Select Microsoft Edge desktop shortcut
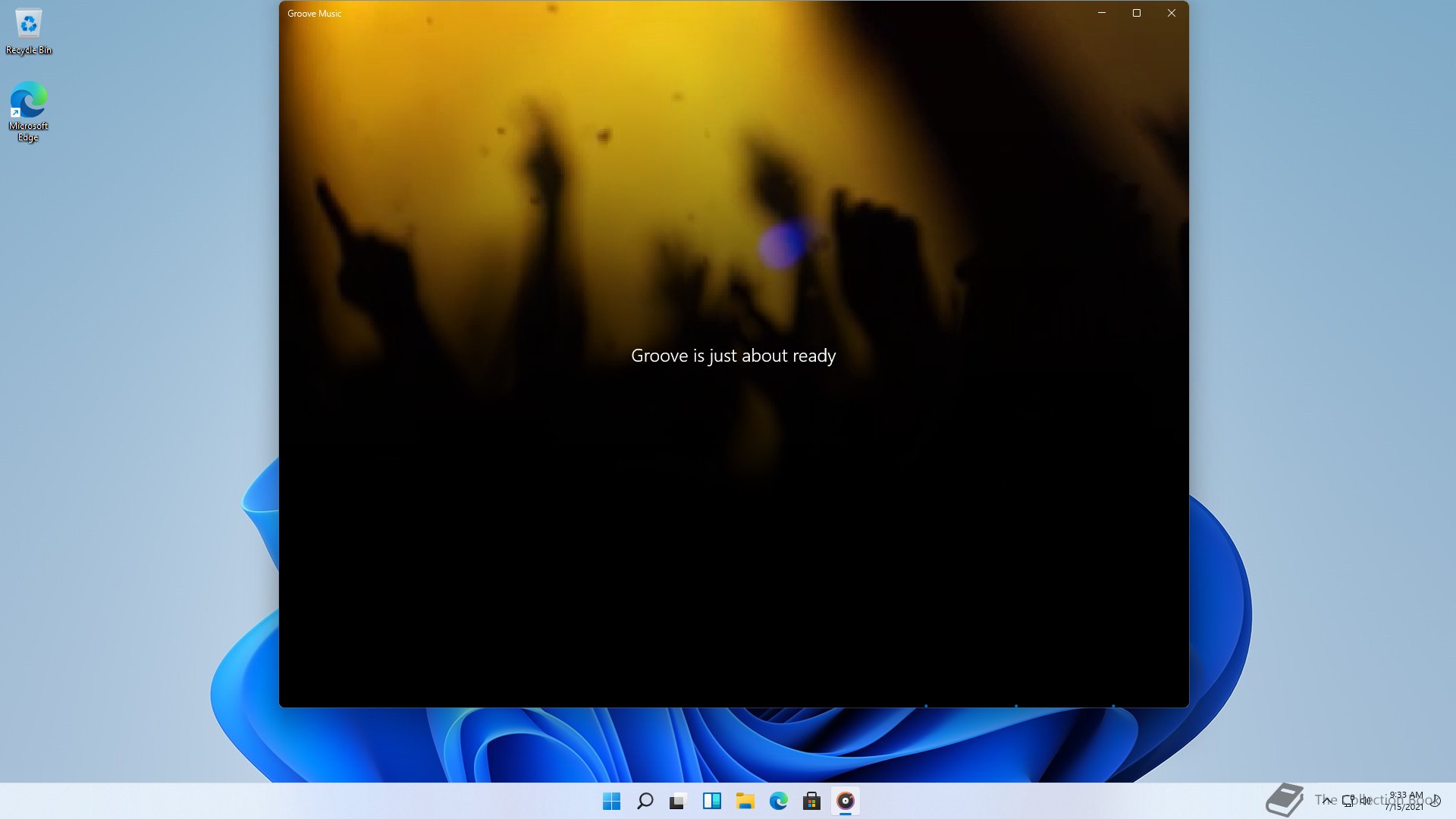The height and width of the screenshot is (819, 1456). pos(28,111)
